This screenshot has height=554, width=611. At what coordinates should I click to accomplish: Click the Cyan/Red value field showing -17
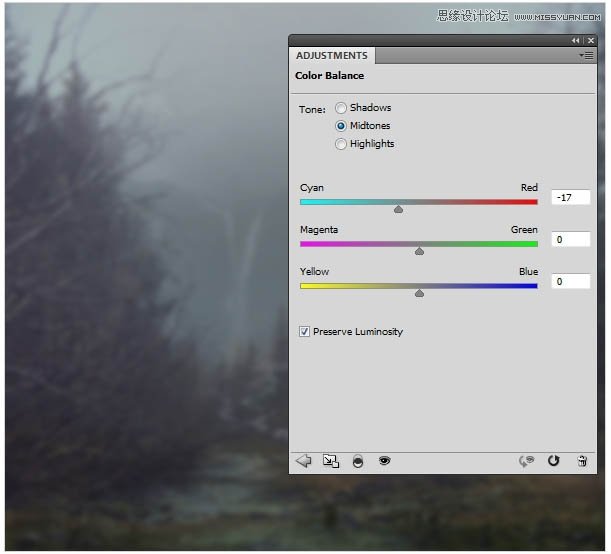pos(570,198)
